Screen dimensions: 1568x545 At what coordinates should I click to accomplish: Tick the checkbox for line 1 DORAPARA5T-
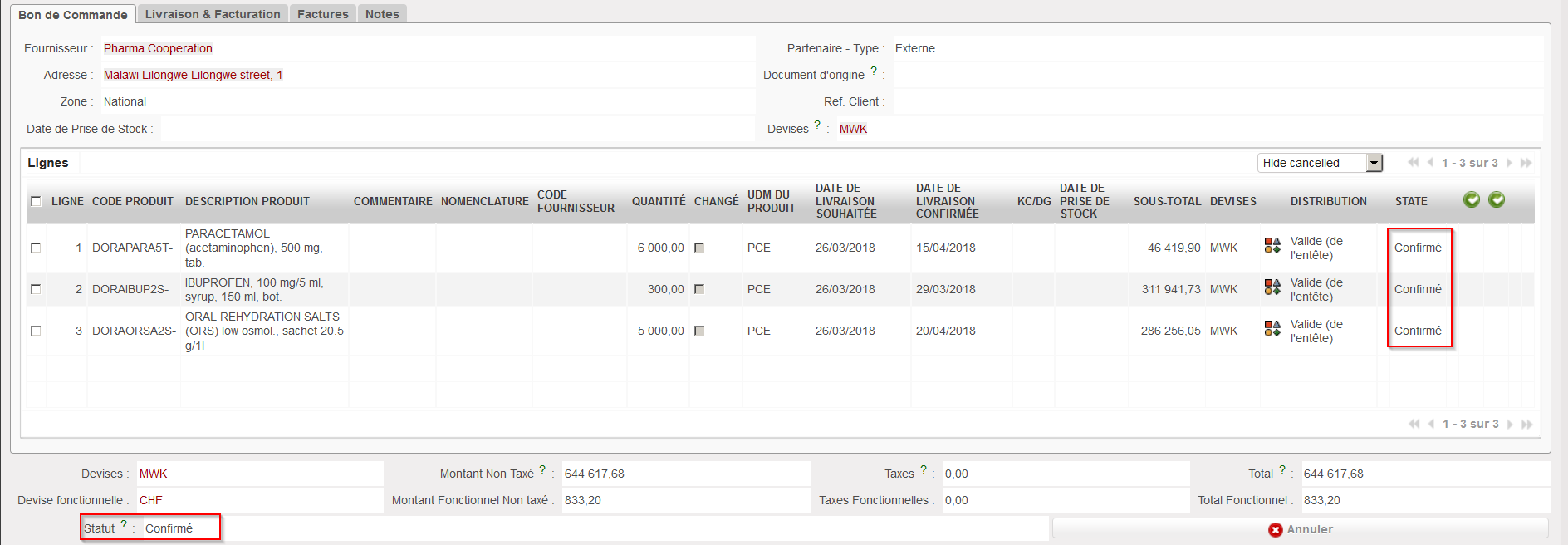click(36, 248)
